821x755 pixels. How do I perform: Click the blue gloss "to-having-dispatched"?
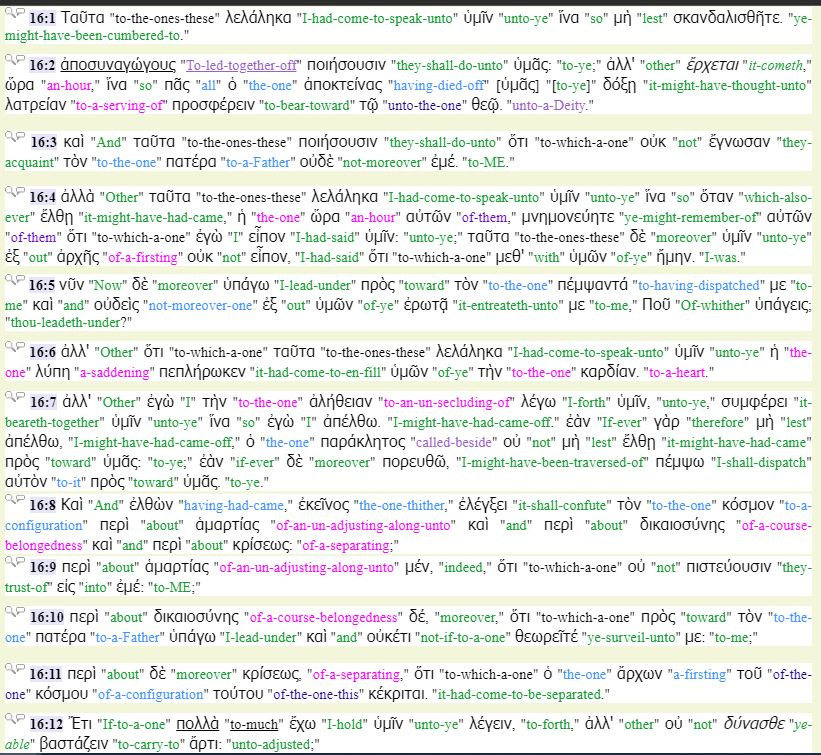[698, 285]
